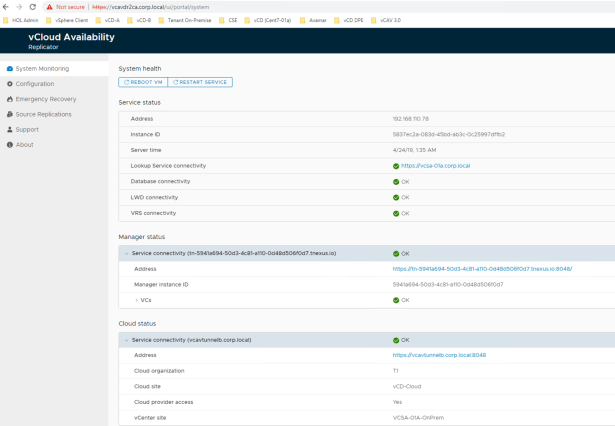Viewport: 615px width, 426px height.
Task: Open the Emergency Recovery menu item
Action: click(x=46, y=99)
